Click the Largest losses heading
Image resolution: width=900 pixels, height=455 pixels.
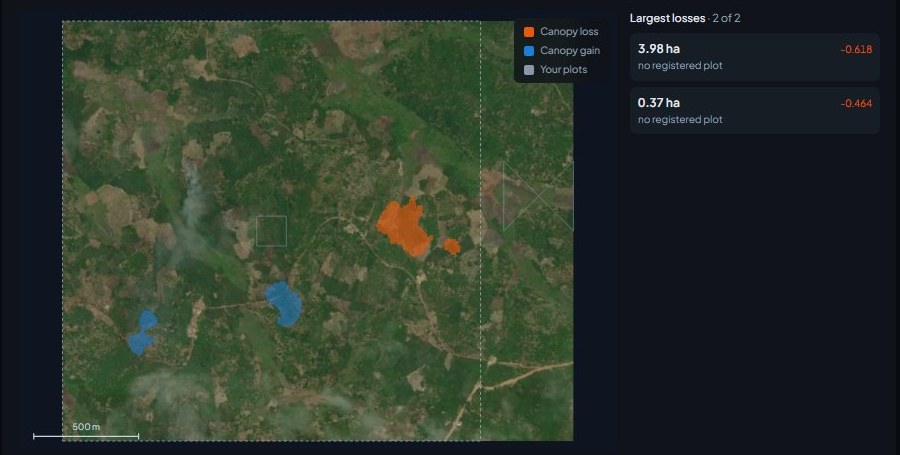tap(668, 18)
